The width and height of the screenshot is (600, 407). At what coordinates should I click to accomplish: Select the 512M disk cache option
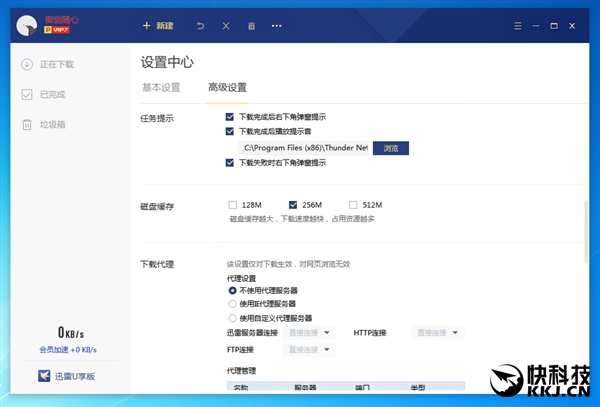[353, 205]
